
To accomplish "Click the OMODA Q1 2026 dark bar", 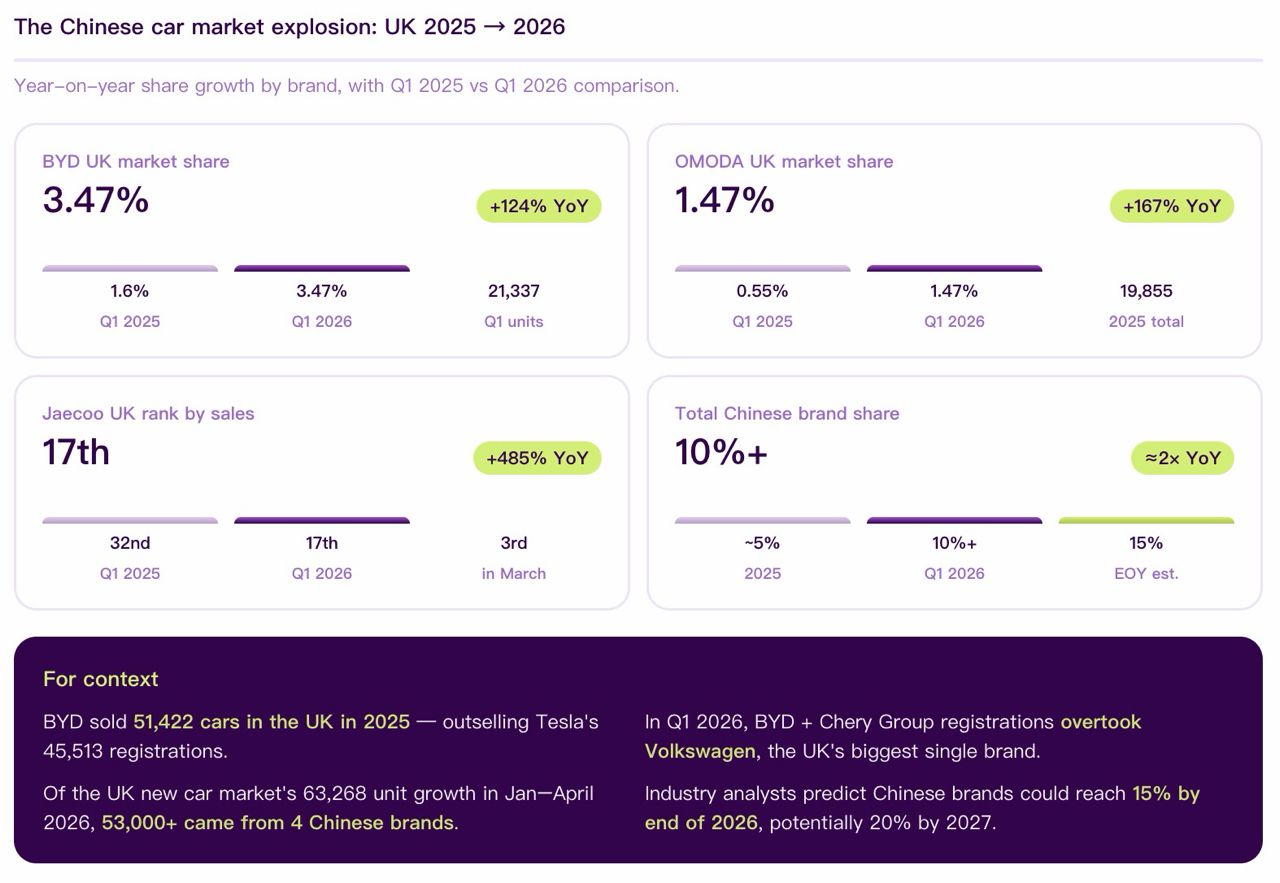I will [x=954, y=268].
